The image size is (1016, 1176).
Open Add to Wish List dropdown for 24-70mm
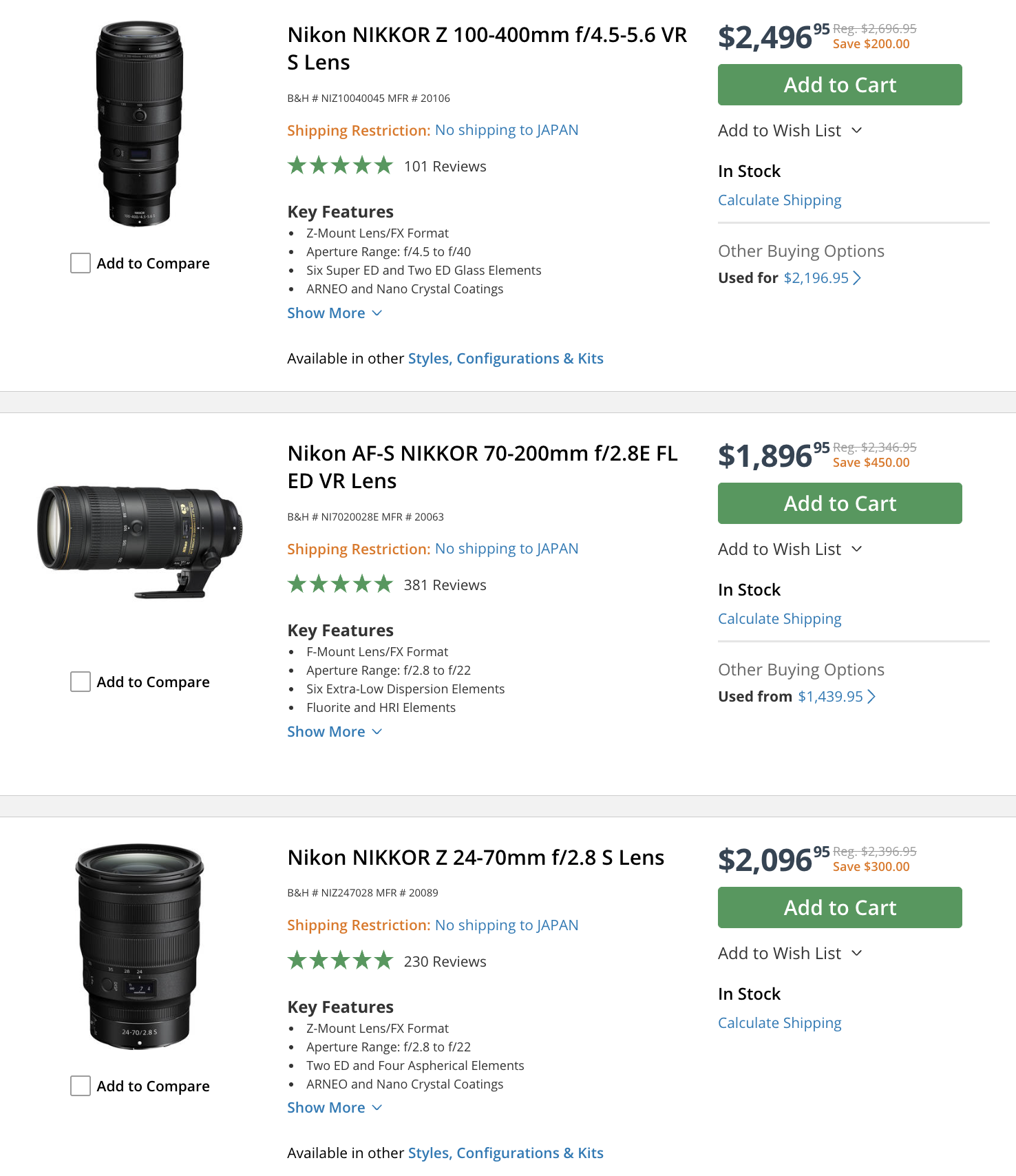tap(790, 954)
